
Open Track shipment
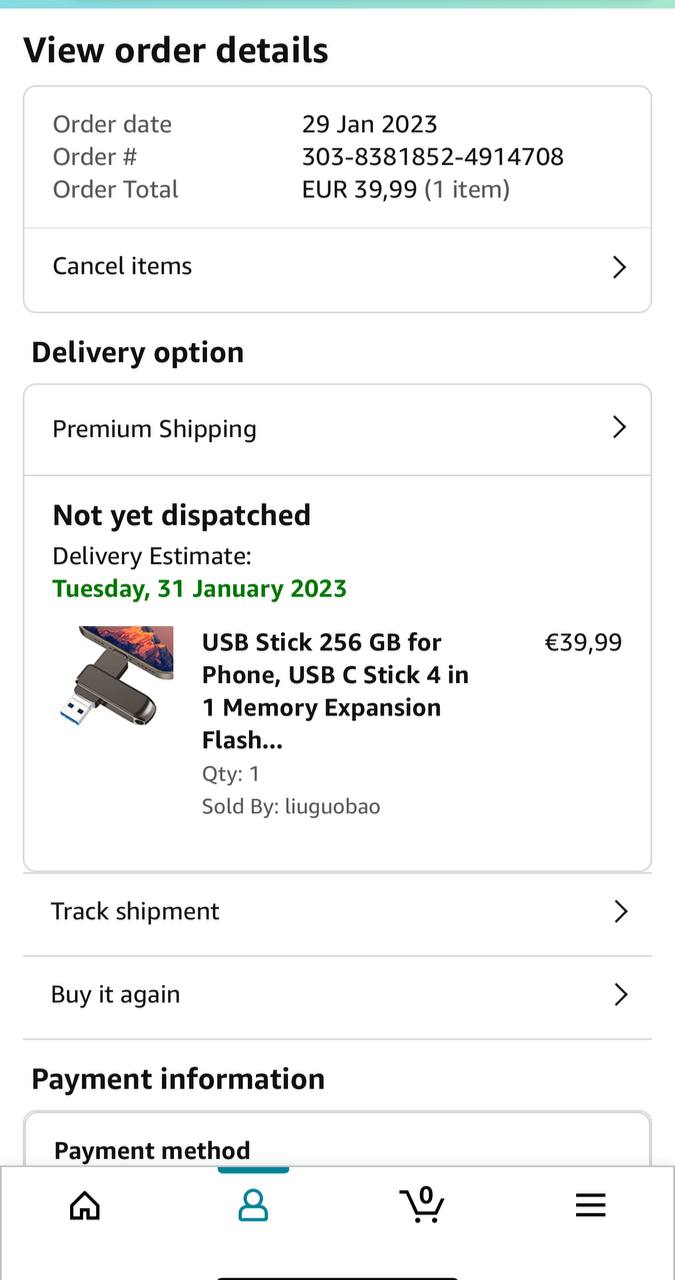pyautogui.click(x=135, y=911)
